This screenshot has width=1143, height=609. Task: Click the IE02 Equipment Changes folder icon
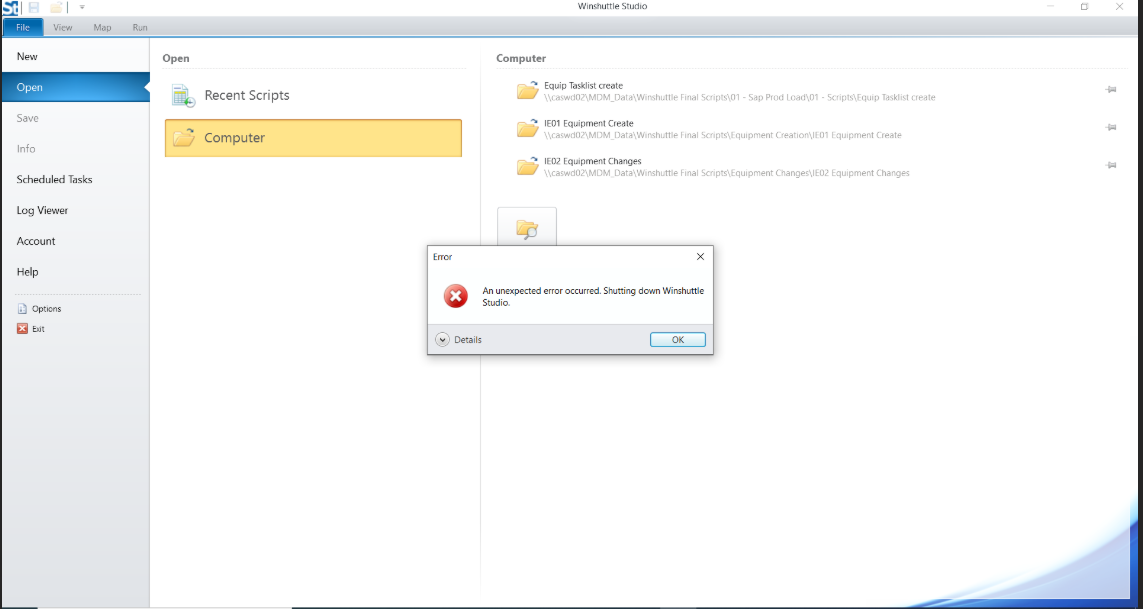[528, 166]
